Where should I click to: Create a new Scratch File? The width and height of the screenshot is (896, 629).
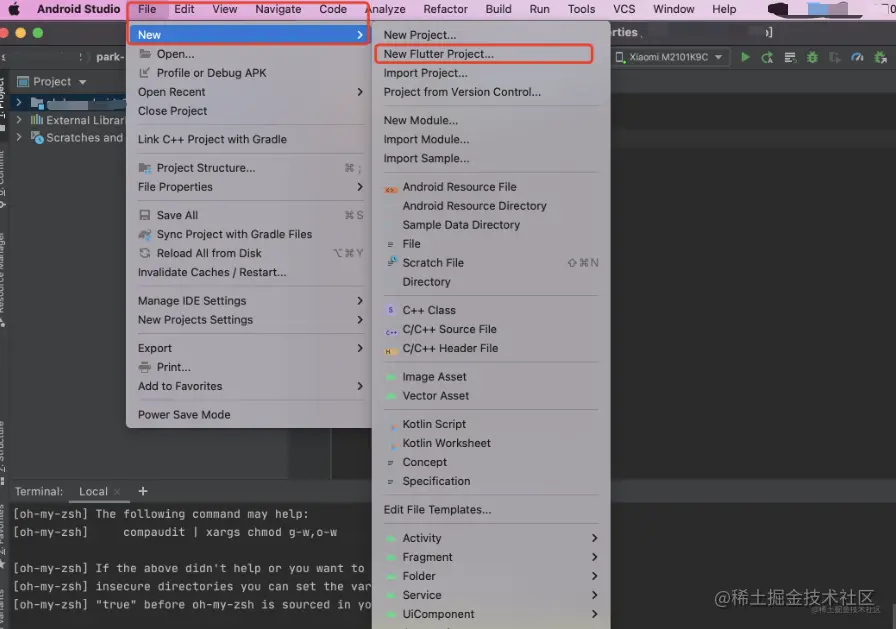(x=491, y=263)
